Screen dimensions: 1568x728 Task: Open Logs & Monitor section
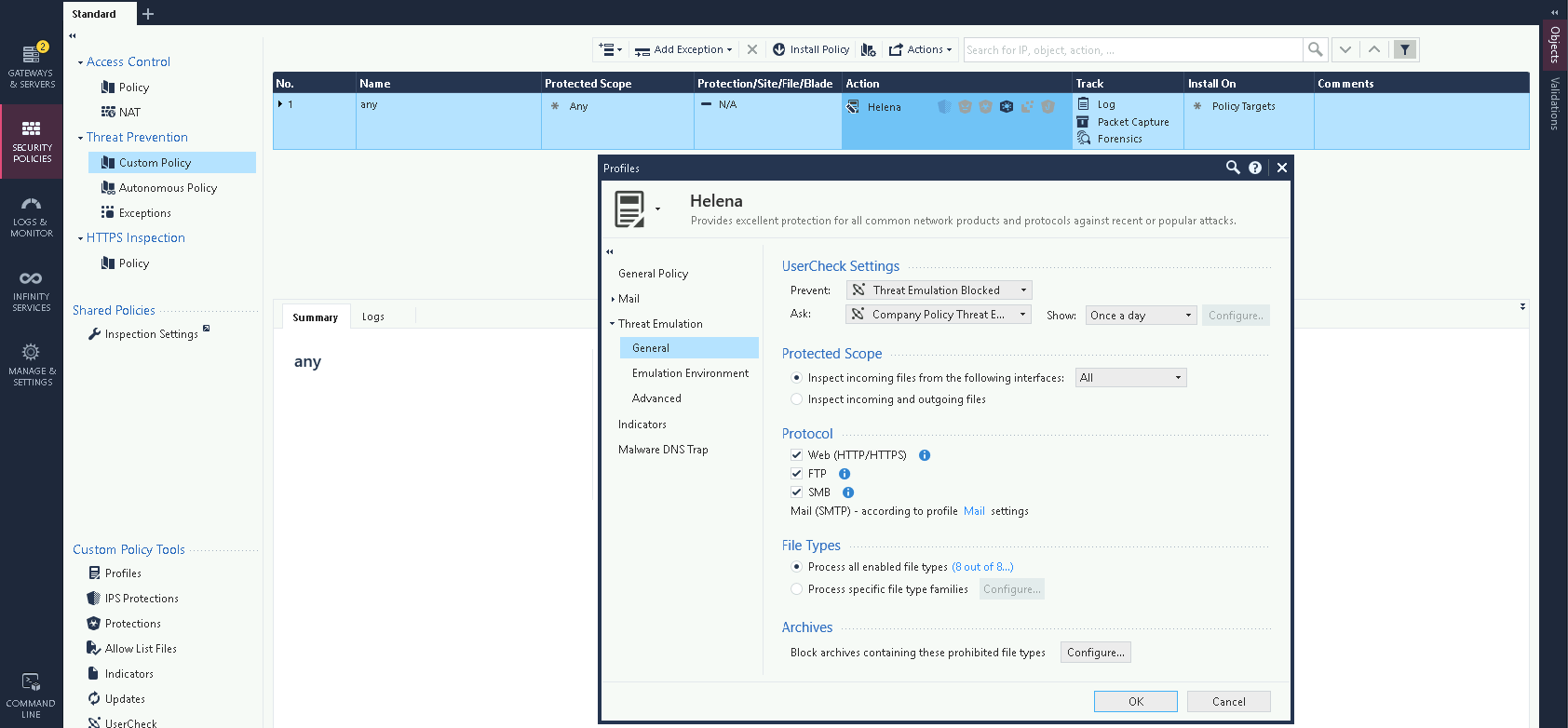(32, 216)
